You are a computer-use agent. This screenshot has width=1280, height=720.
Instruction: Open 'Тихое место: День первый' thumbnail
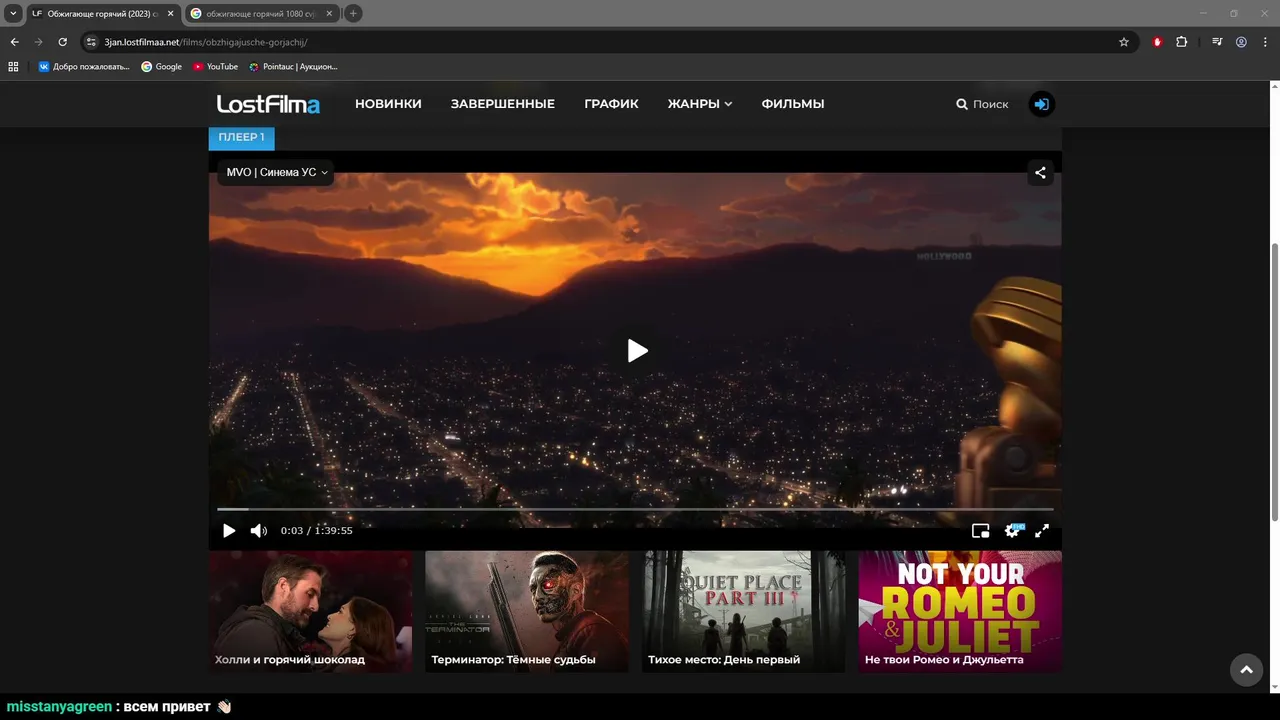pos(743,611)
